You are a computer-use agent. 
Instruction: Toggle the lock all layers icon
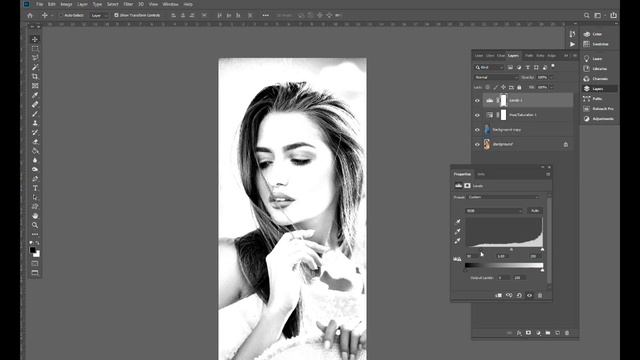519,87
